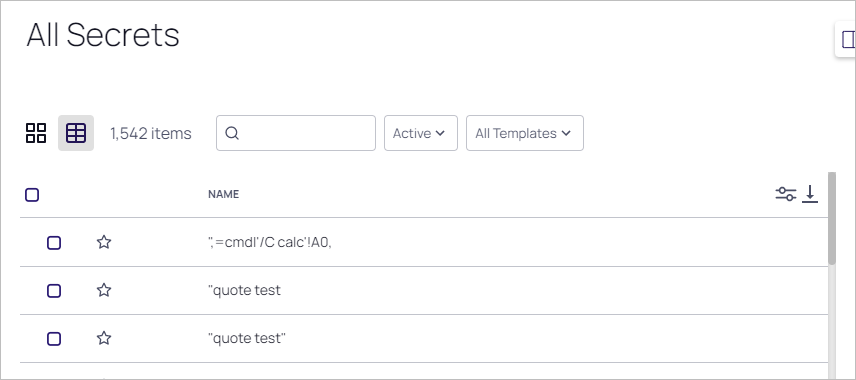Tick checkbox beside "quote test" with closing quote
The height and width of the screenshot is (380, 856).
54,339
